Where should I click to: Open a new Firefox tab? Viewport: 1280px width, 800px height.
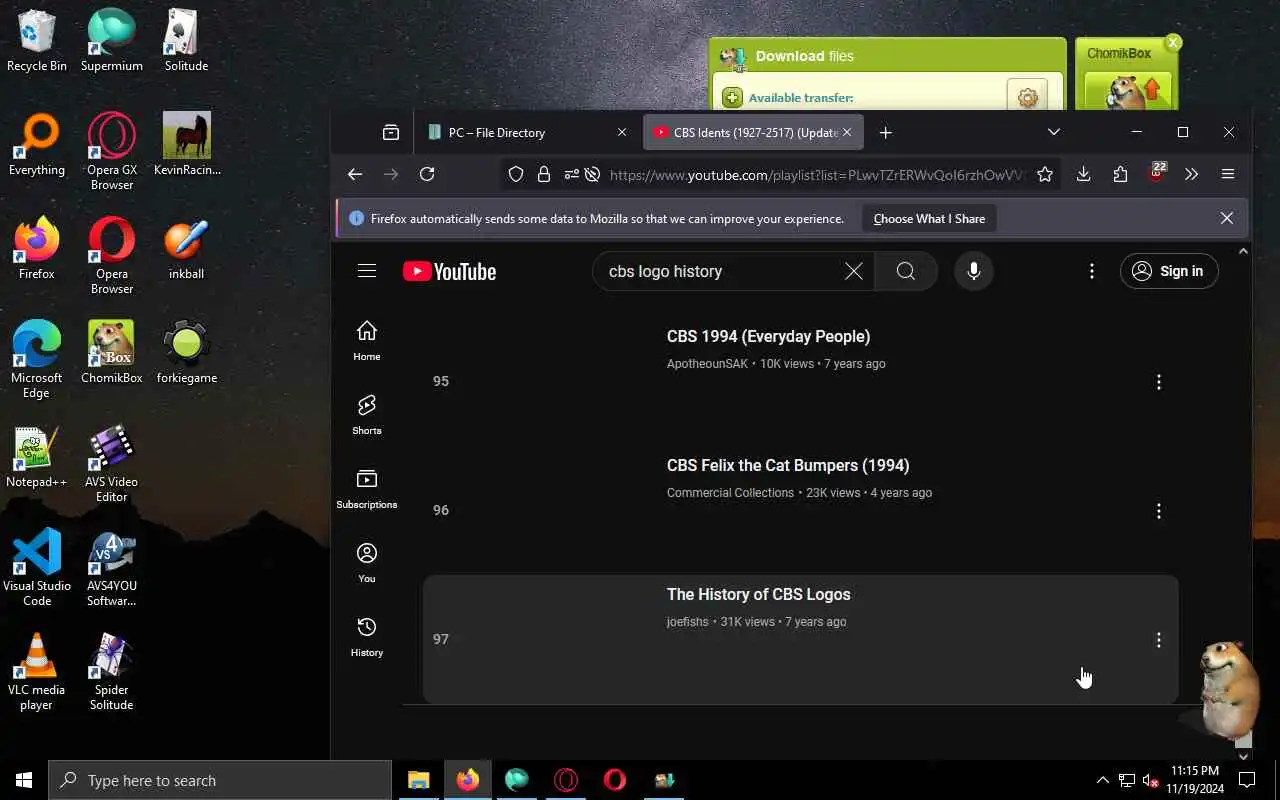885,132
